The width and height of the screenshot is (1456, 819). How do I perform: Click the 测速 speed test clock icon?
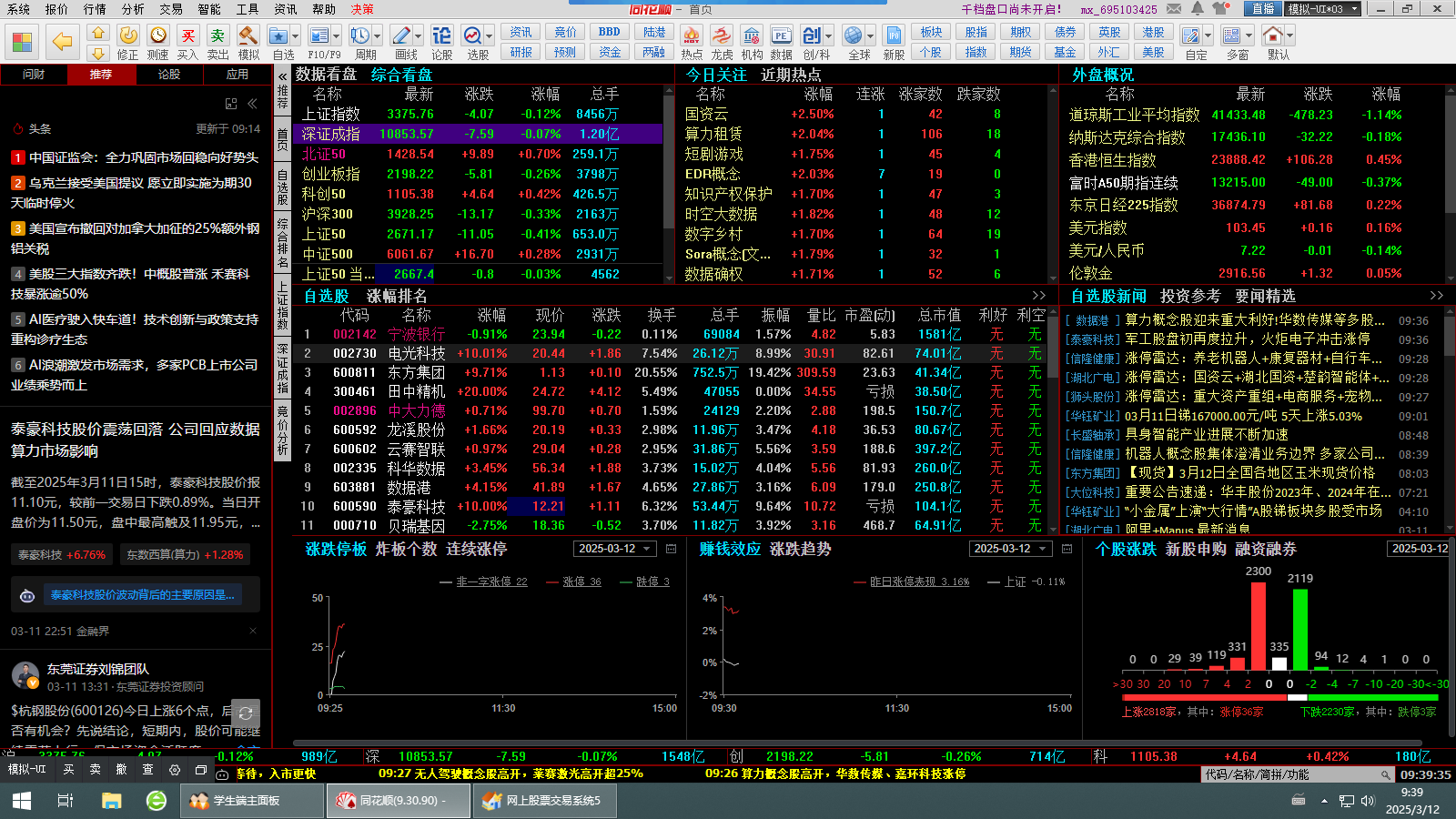coord(158,42)
